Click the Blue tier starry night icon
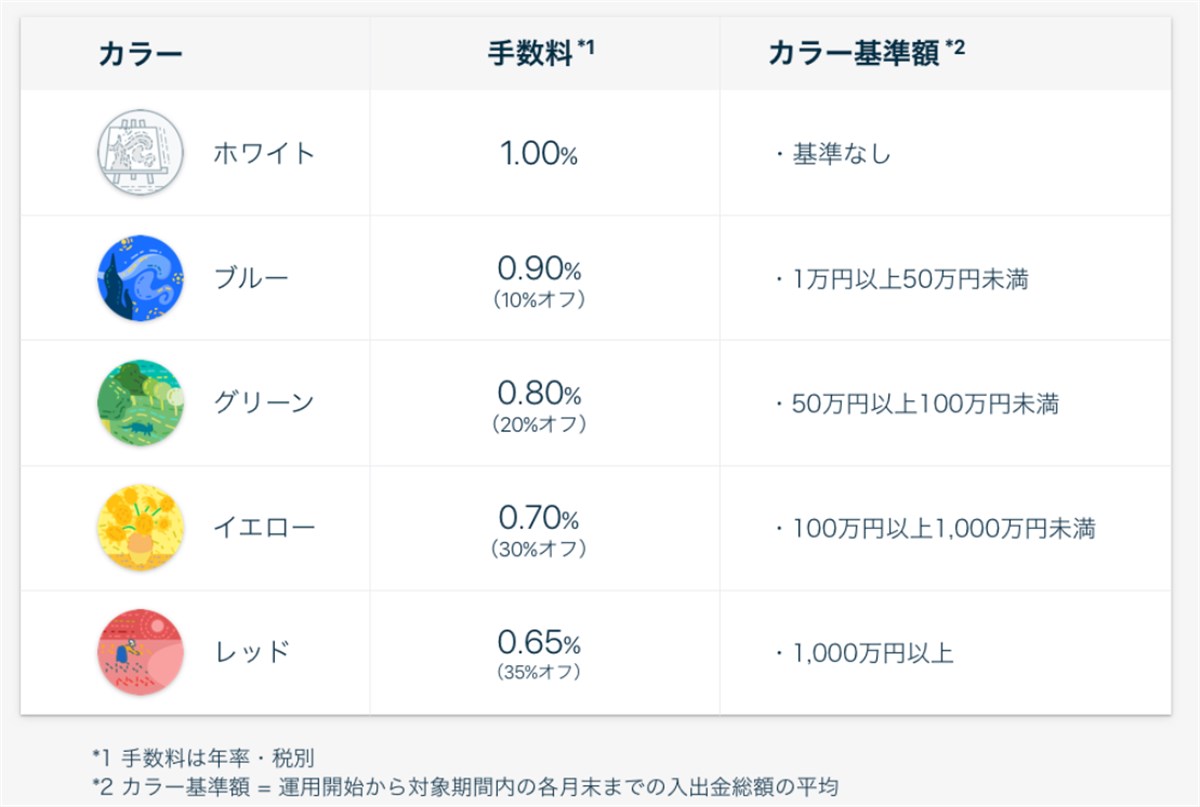Screen dimensions: 1200x807 point(140,278)
